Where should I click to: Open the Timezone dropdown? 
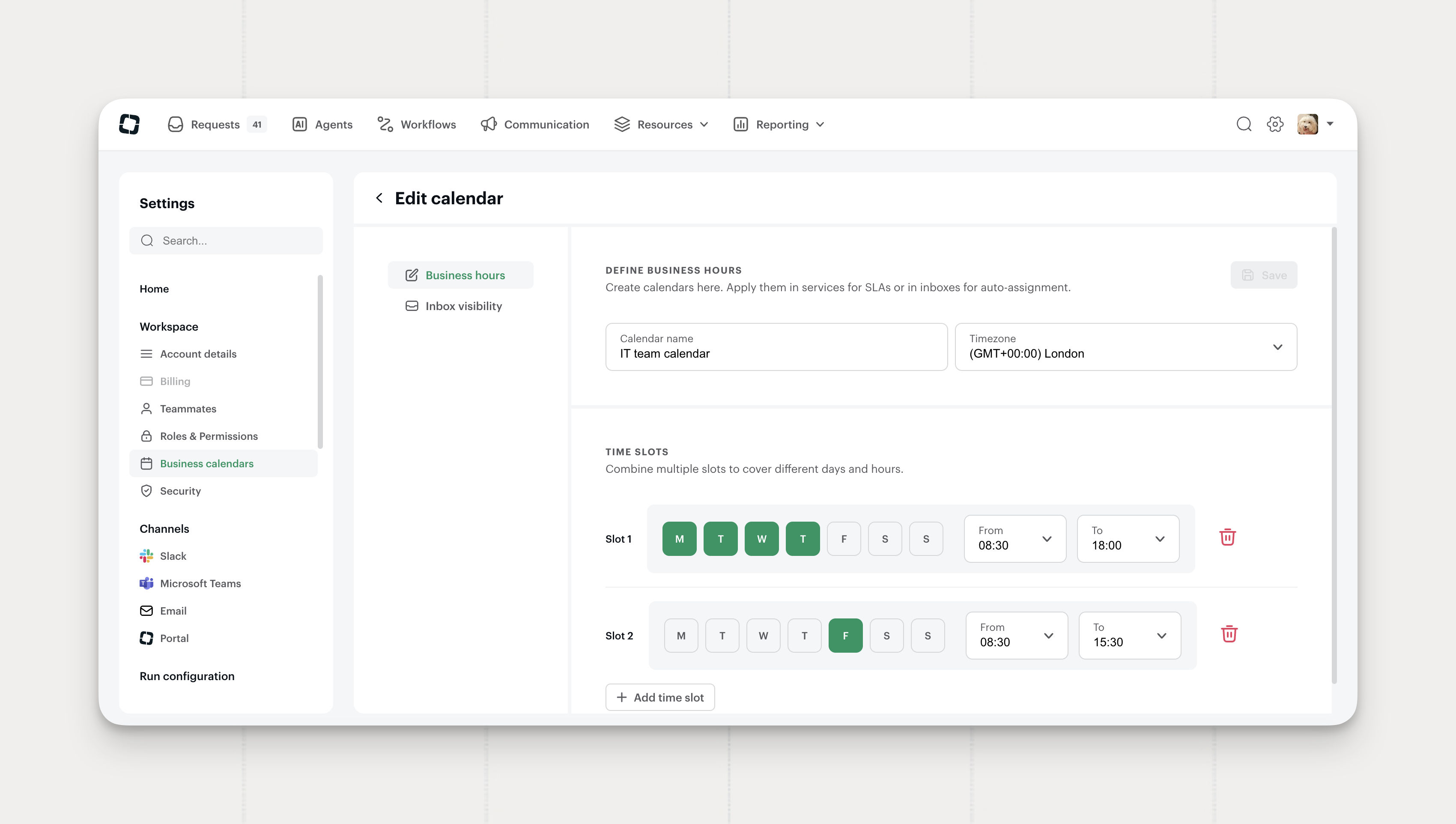pos(1125,347)
